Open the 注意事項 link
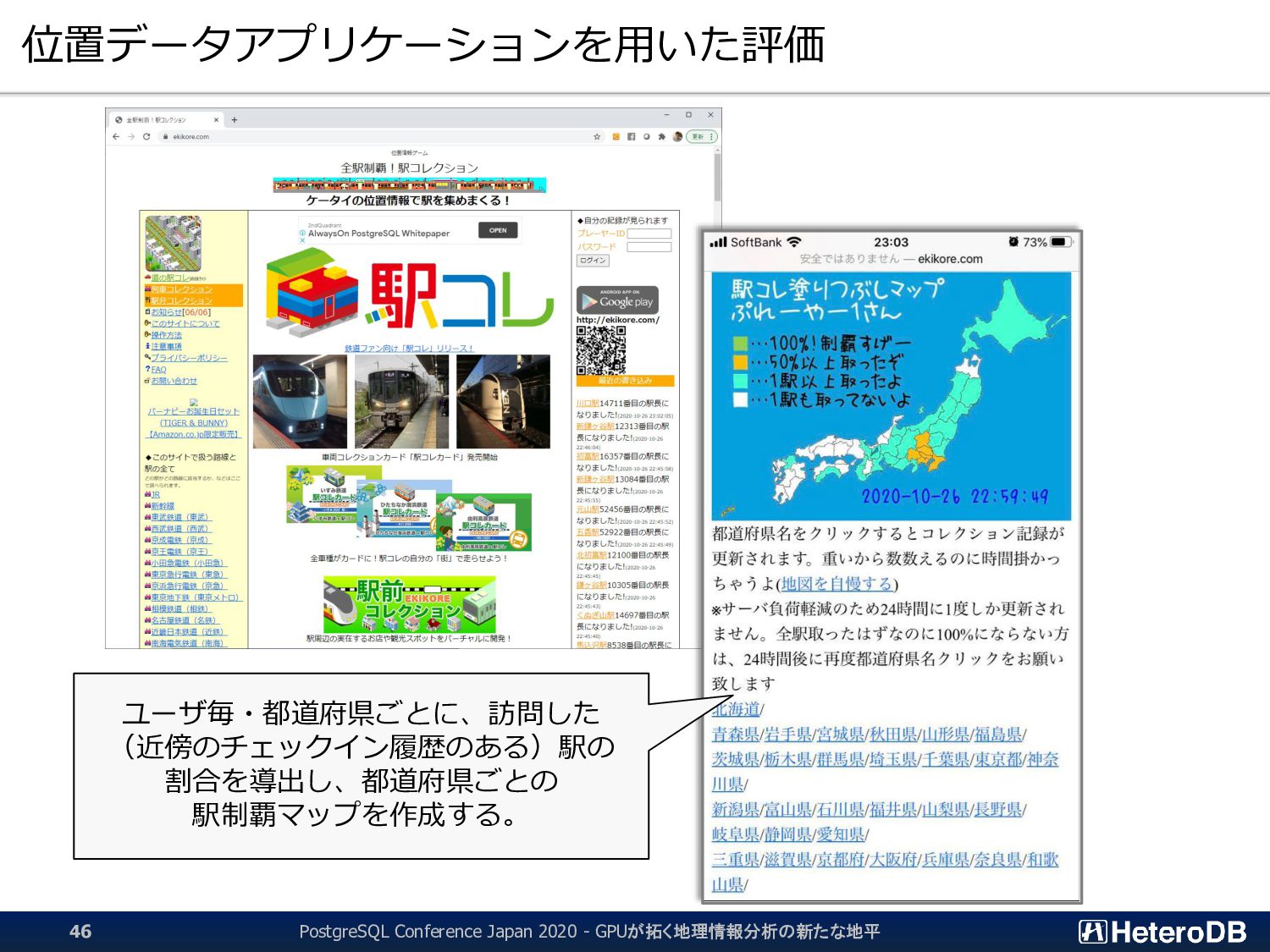 [166, 347]
